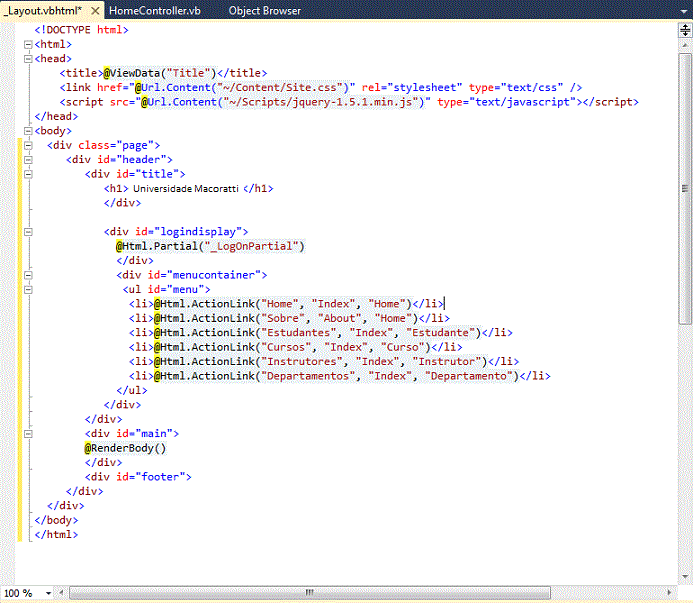693x603 pixels.
Task: Click the ActionLink "Sobre" line
Action: point(289,318)
